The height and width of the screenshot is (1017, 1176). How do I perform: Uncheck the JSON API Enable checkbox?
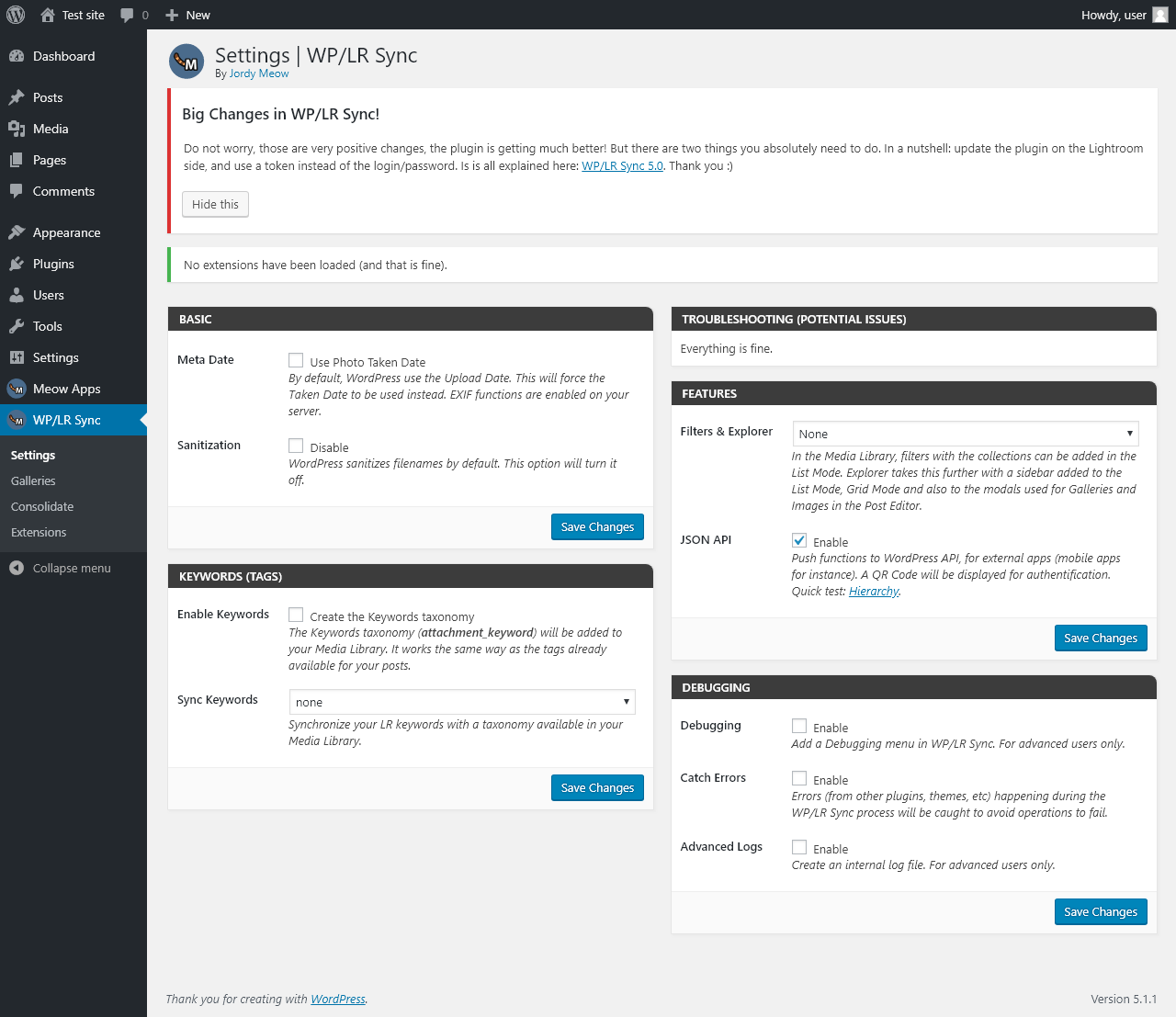coord(799,540)
